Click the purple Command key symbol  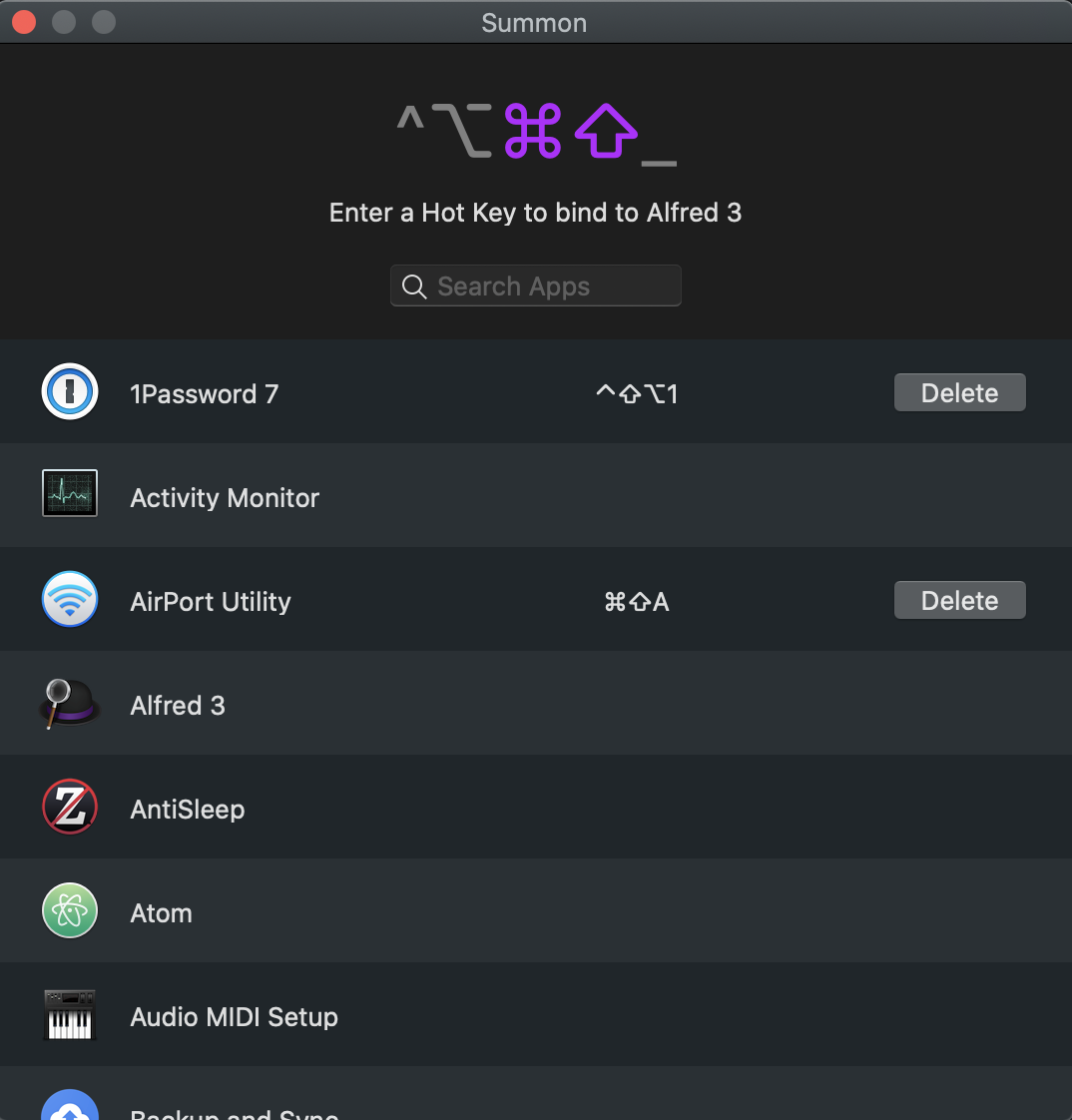[533, 131]
